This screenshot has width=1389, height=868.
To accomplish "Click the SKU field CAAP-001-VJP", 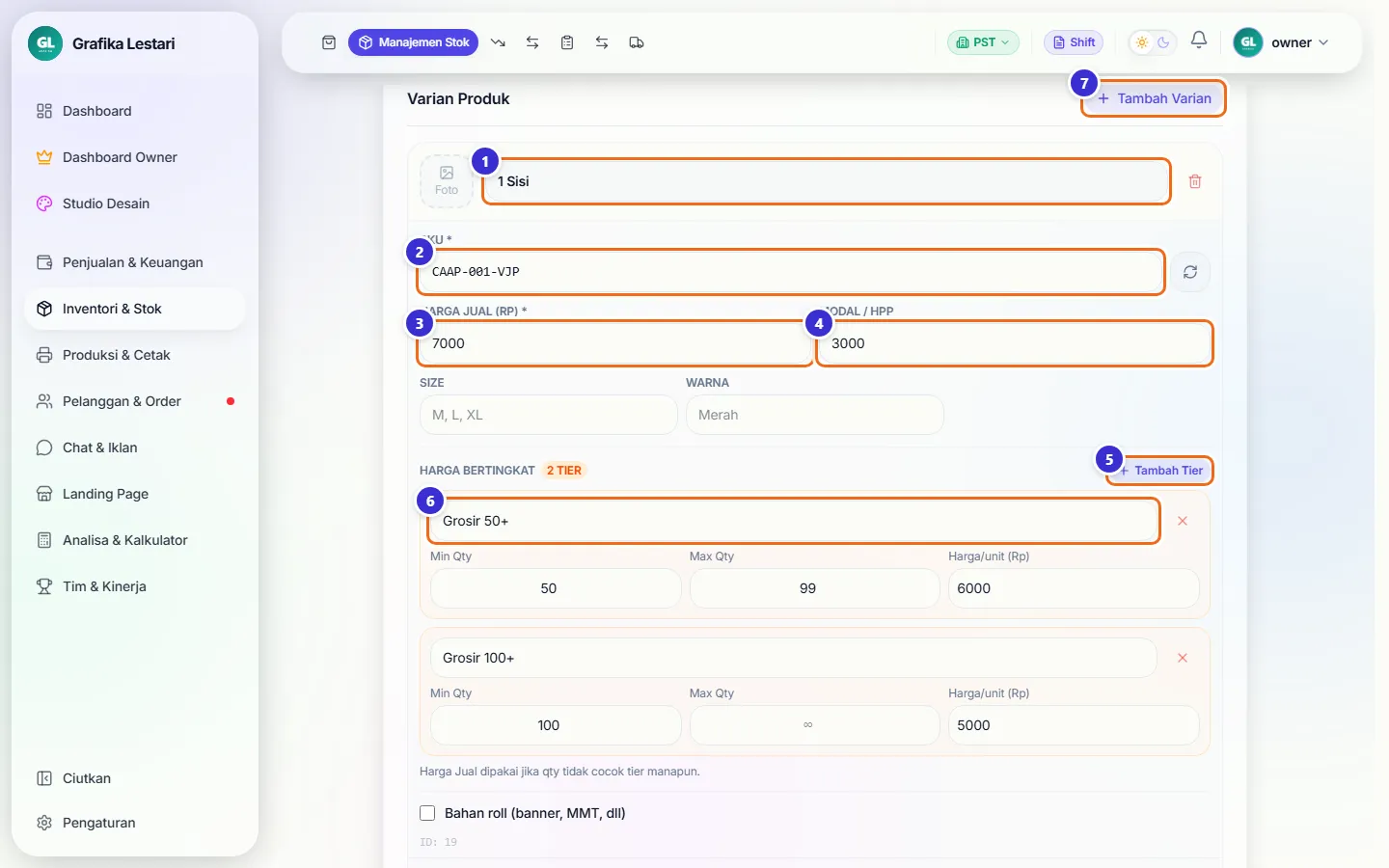I will (791, 272).
